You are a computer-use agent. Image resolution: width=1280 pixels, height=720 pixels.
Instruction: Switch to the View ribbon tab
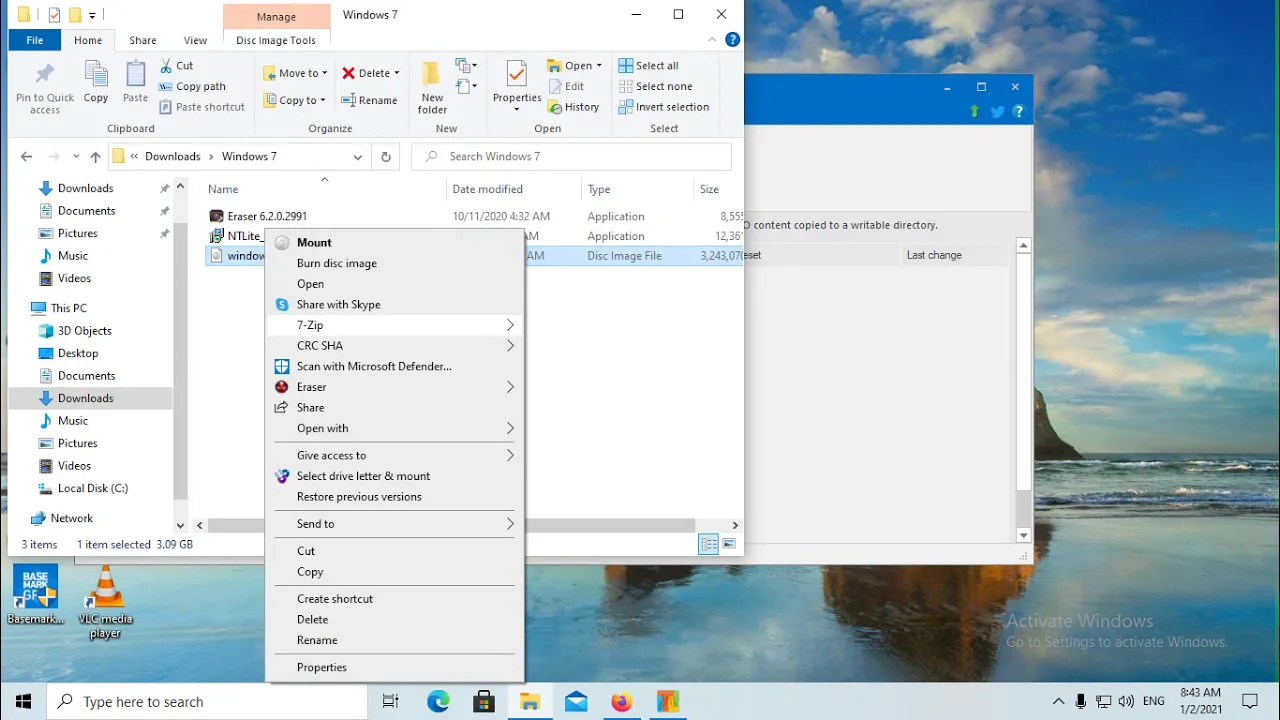[195, 40]
